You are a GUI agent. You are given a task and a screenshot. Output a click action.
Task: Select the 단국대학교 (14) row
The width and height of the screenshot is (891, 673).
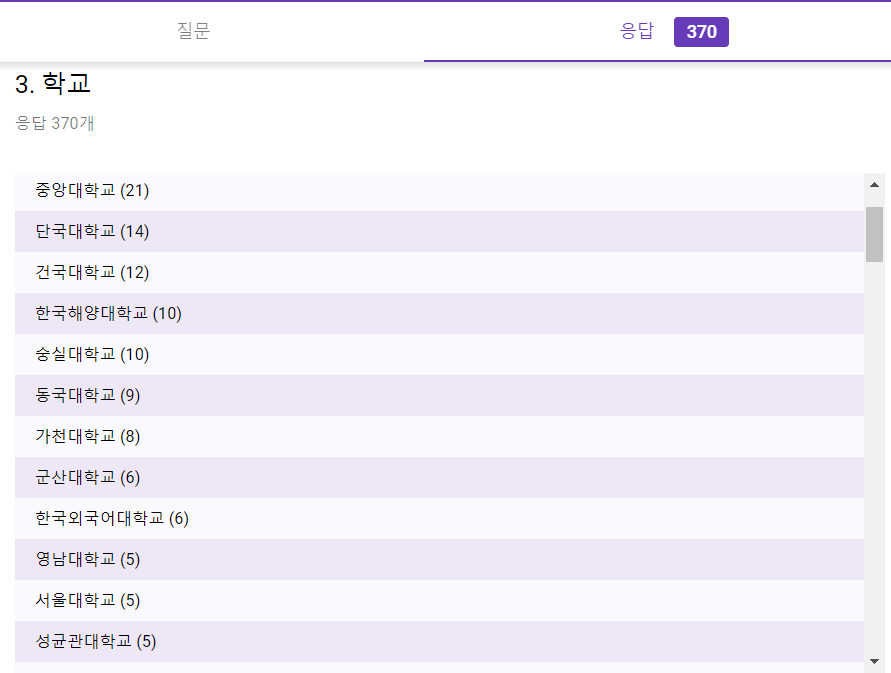click(439, 231)
